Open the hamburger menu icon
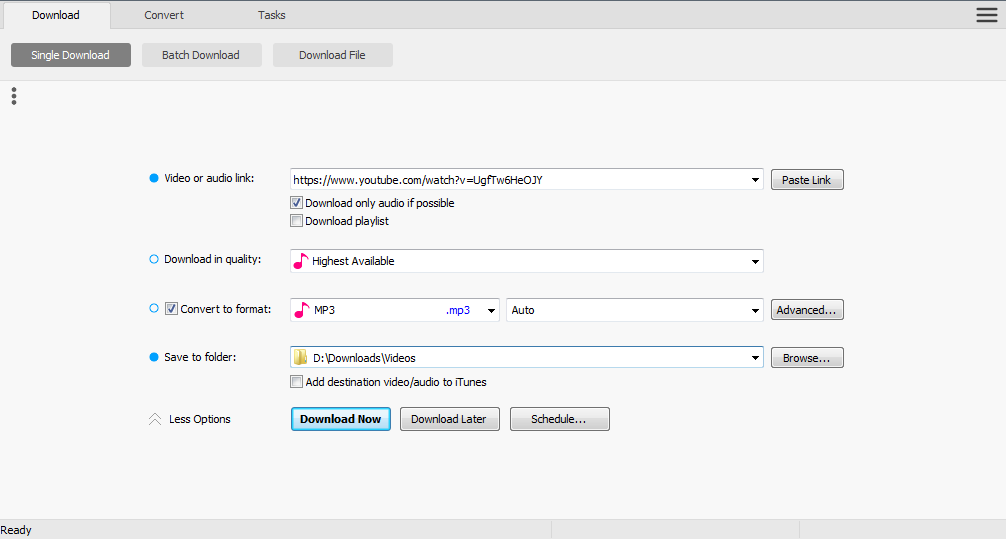The image size is (1006, 539). coord(987,15)
